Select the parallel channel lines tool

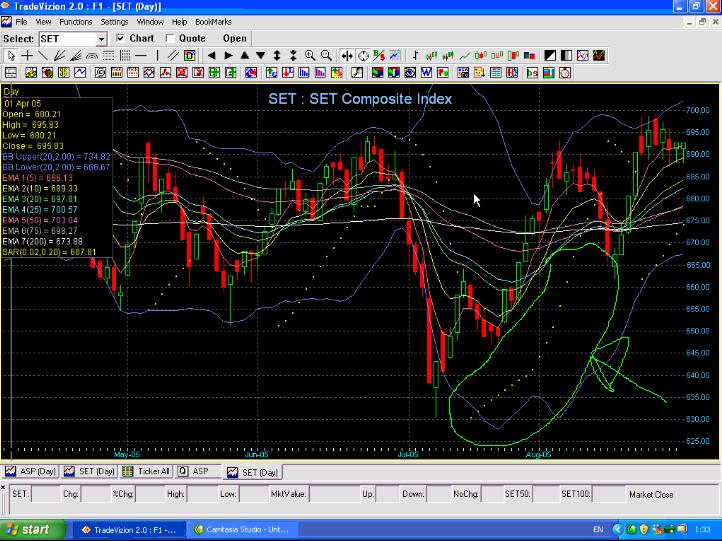173,56
